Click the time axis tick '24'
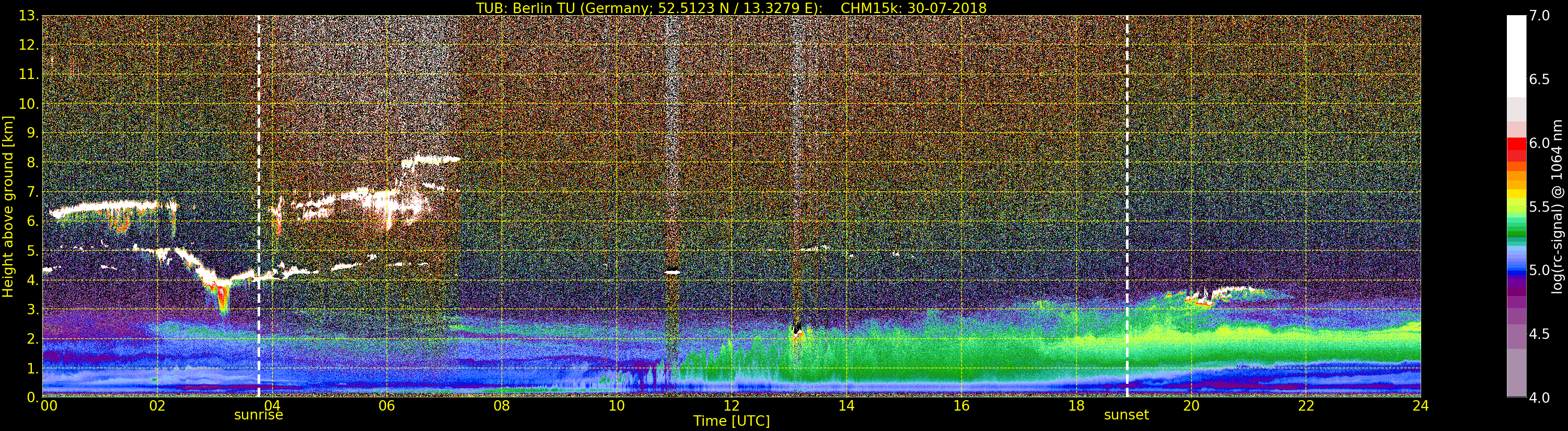Screen dimensions: 1568x431 (x=1421, y=405)
